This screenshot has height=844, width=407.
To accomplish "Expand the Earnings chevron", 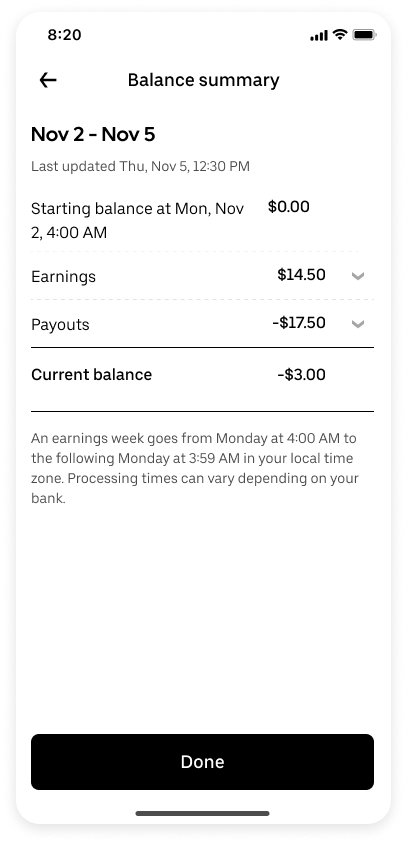I will [x=358, y=276].
